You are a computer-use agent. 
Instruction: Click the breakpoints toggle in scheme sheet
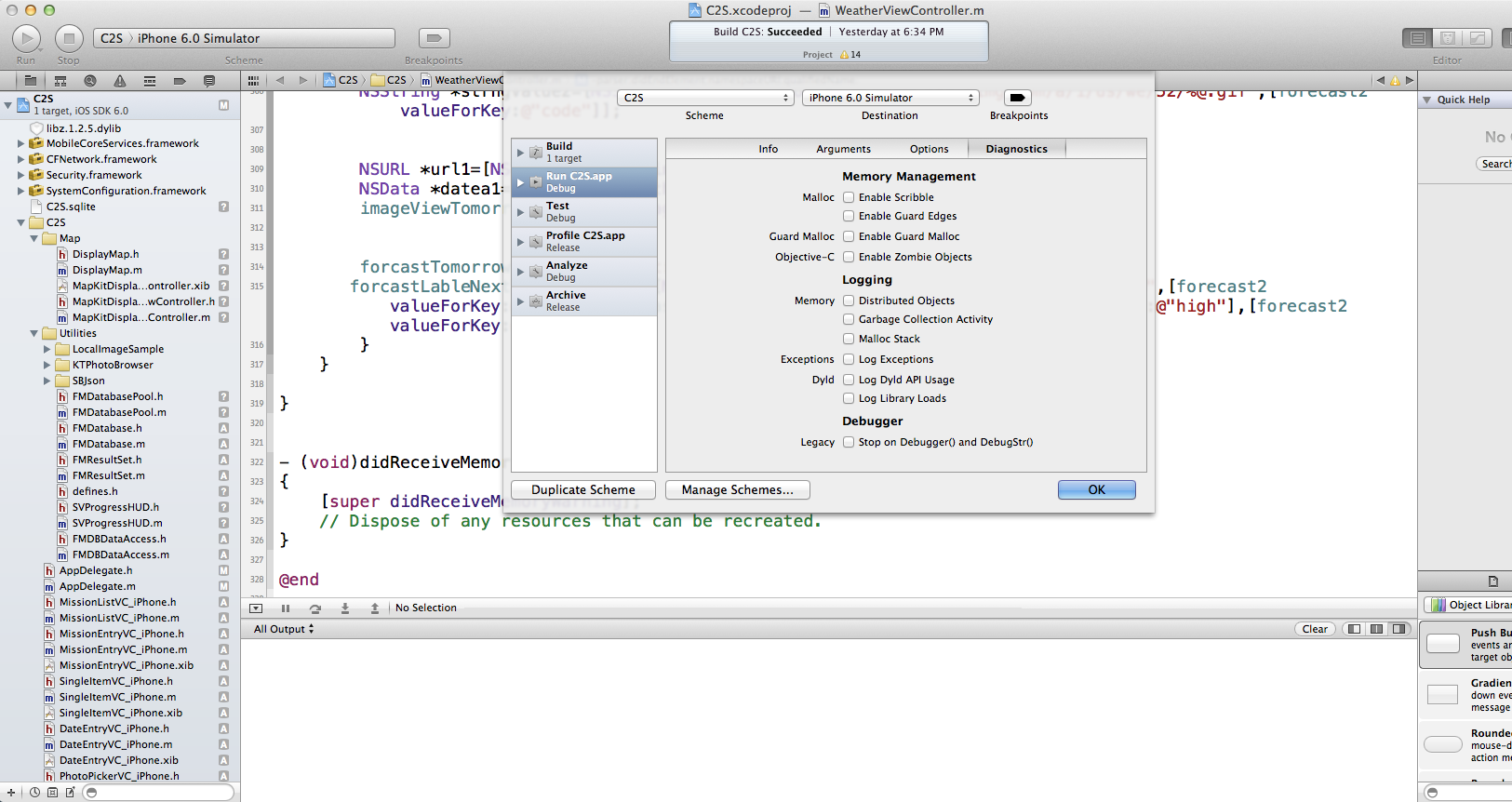(1018, 98)
